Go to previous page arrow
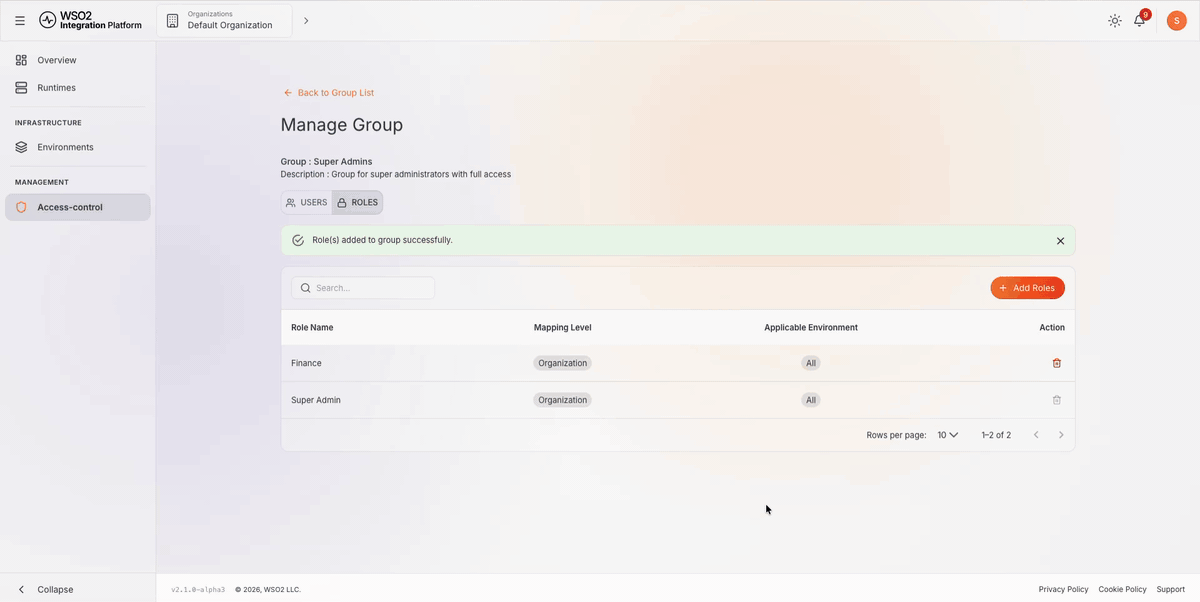1200x602 pixels. [x=1036, y=435]
